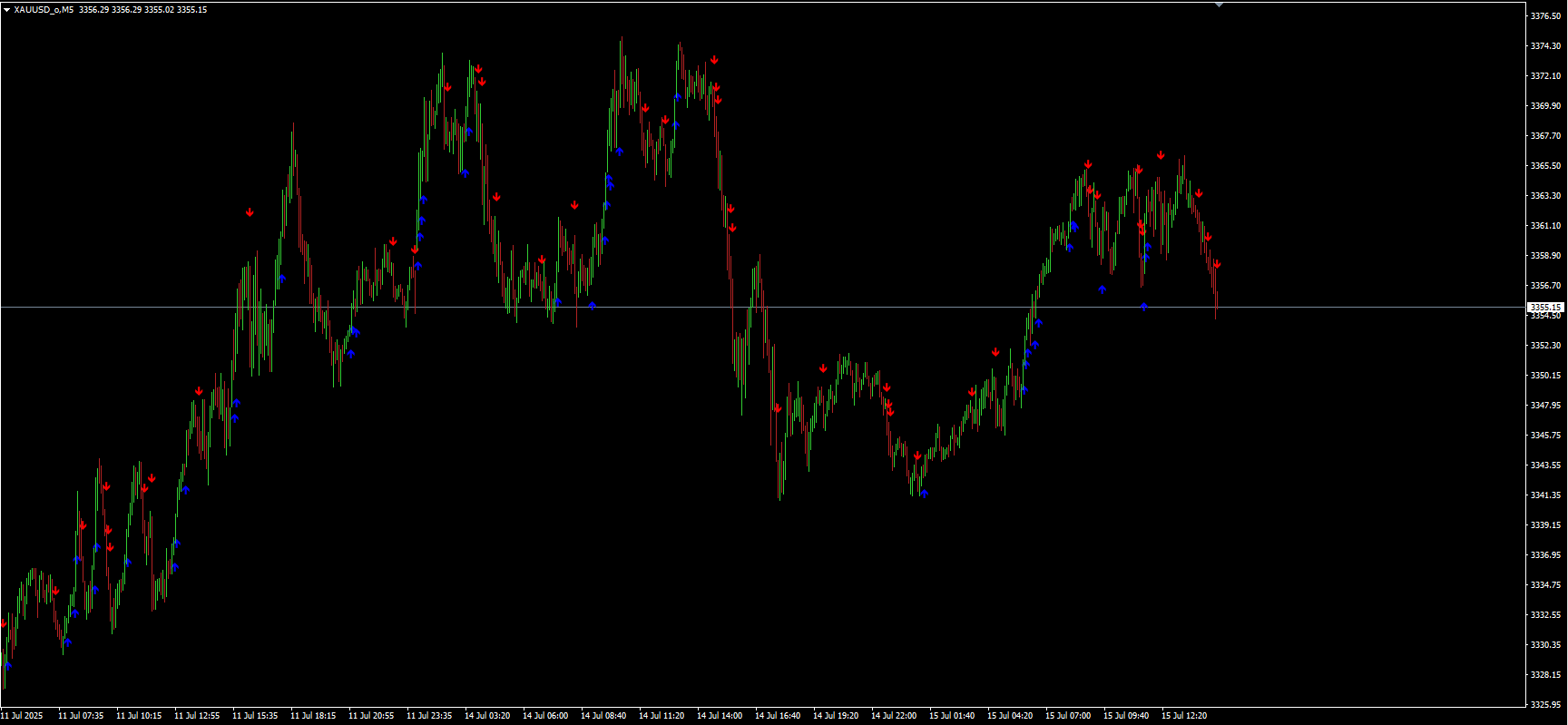Viewport: 1568px width, 725px height.
Task: Select the blue arrow at the bottom-left first candle
Action: (7, 665)
